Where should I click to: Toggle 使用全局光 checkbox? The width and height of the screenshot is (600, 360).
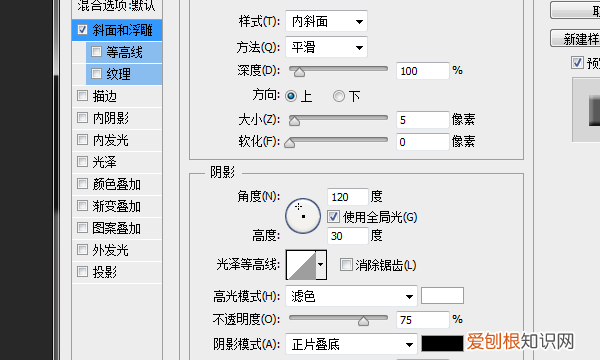[x=333, y=217]
